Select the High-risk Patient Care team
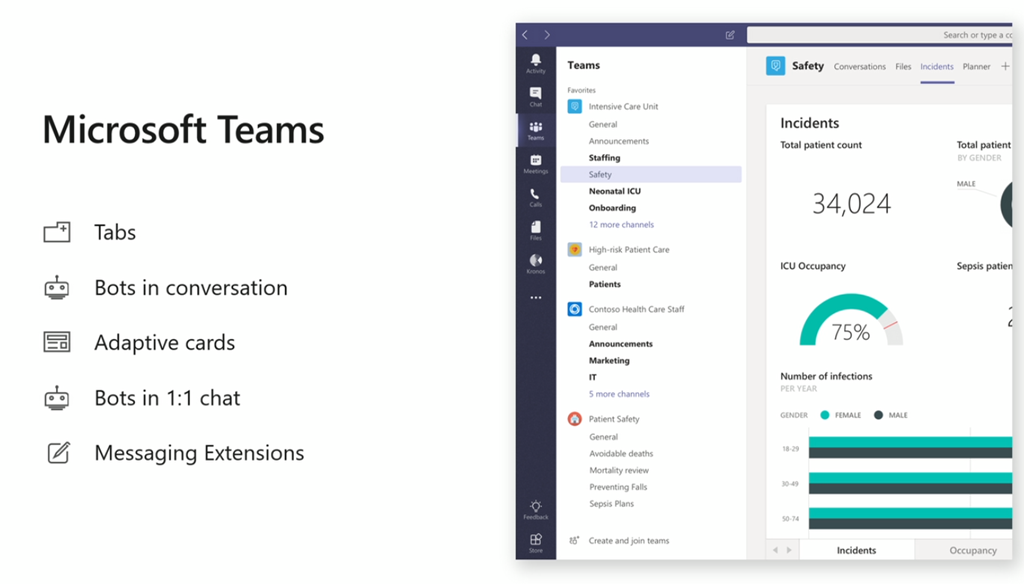This screenshot has height=584, width=1024. point(629,250)
